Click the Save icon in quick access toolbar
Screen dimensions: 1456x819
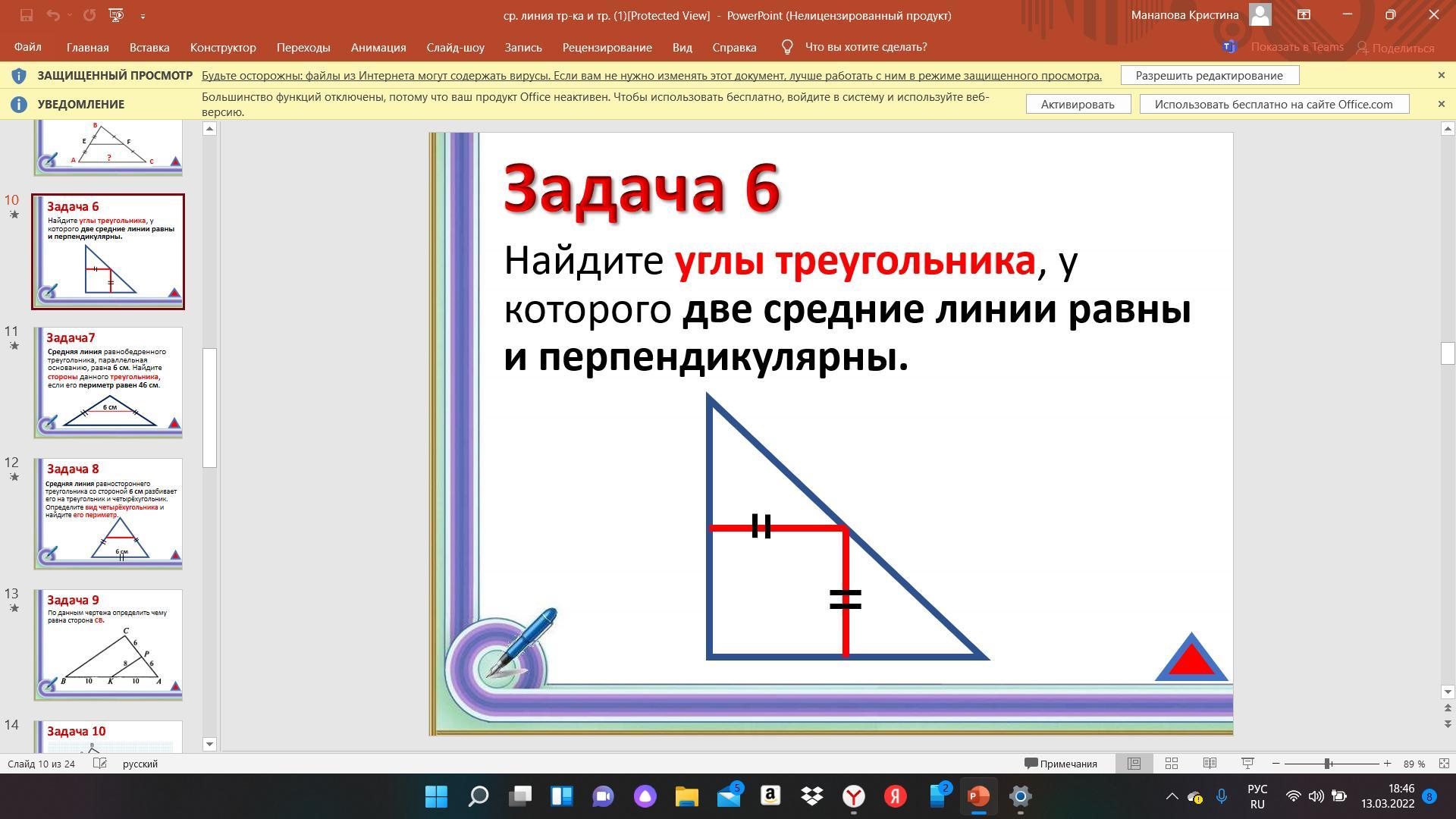pyautogui.click(x=26, y=15)
